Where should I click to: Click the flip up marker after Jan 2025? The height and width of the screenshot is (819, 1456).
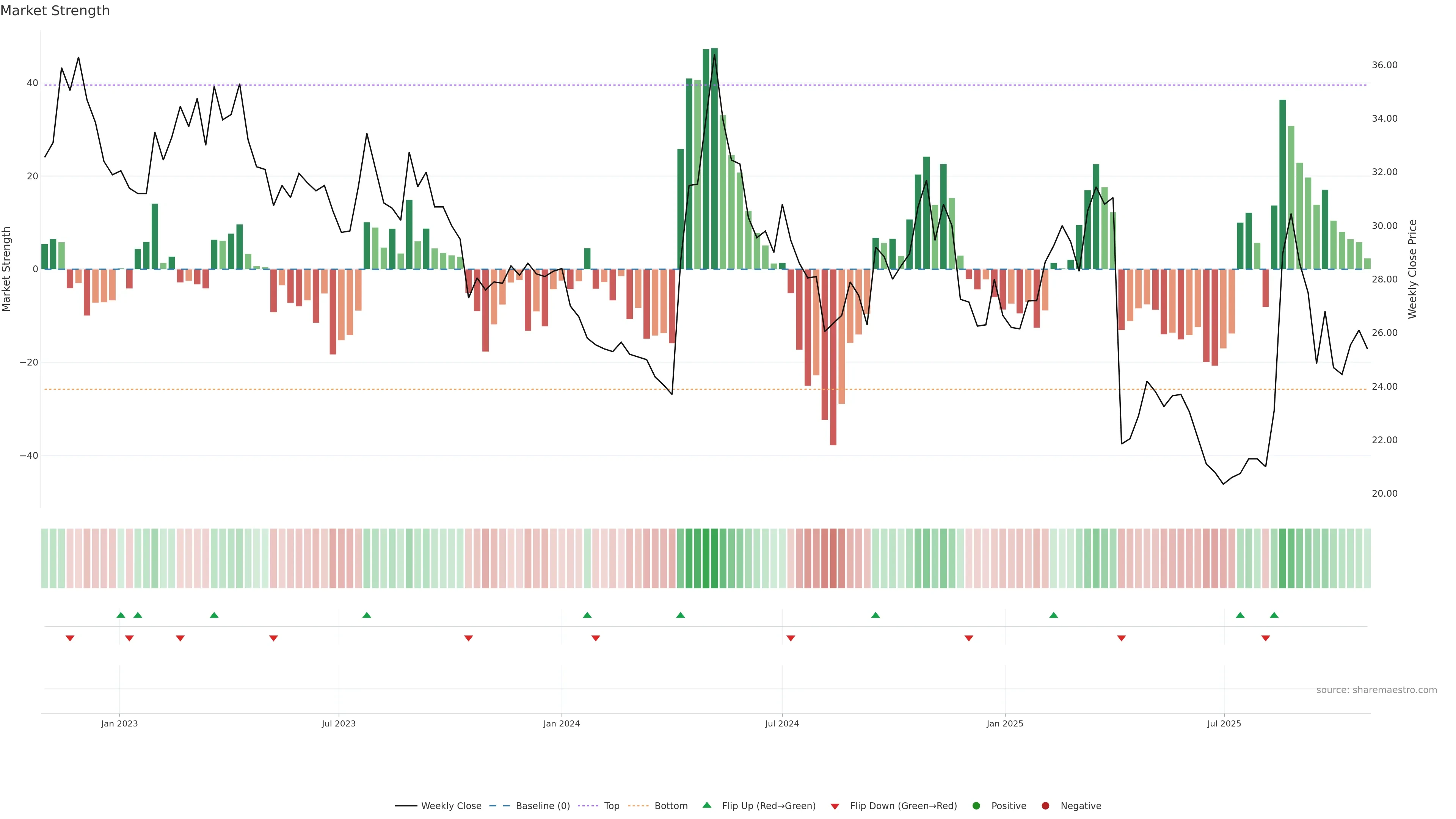pos(1054,615)
